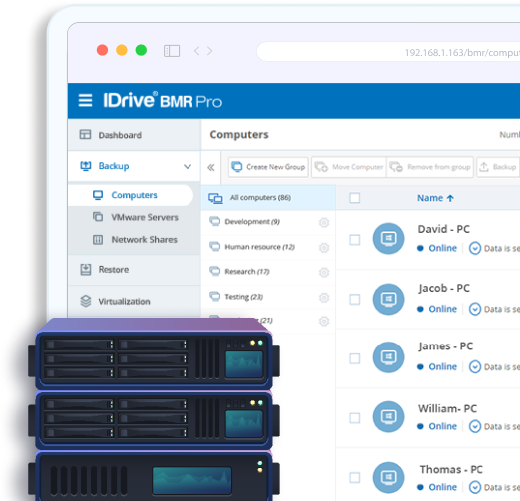Click the Thomas - PC computer icon
The width and height of the screenshot is (520, 501).
pyautogui.click(x=388, y=477)
